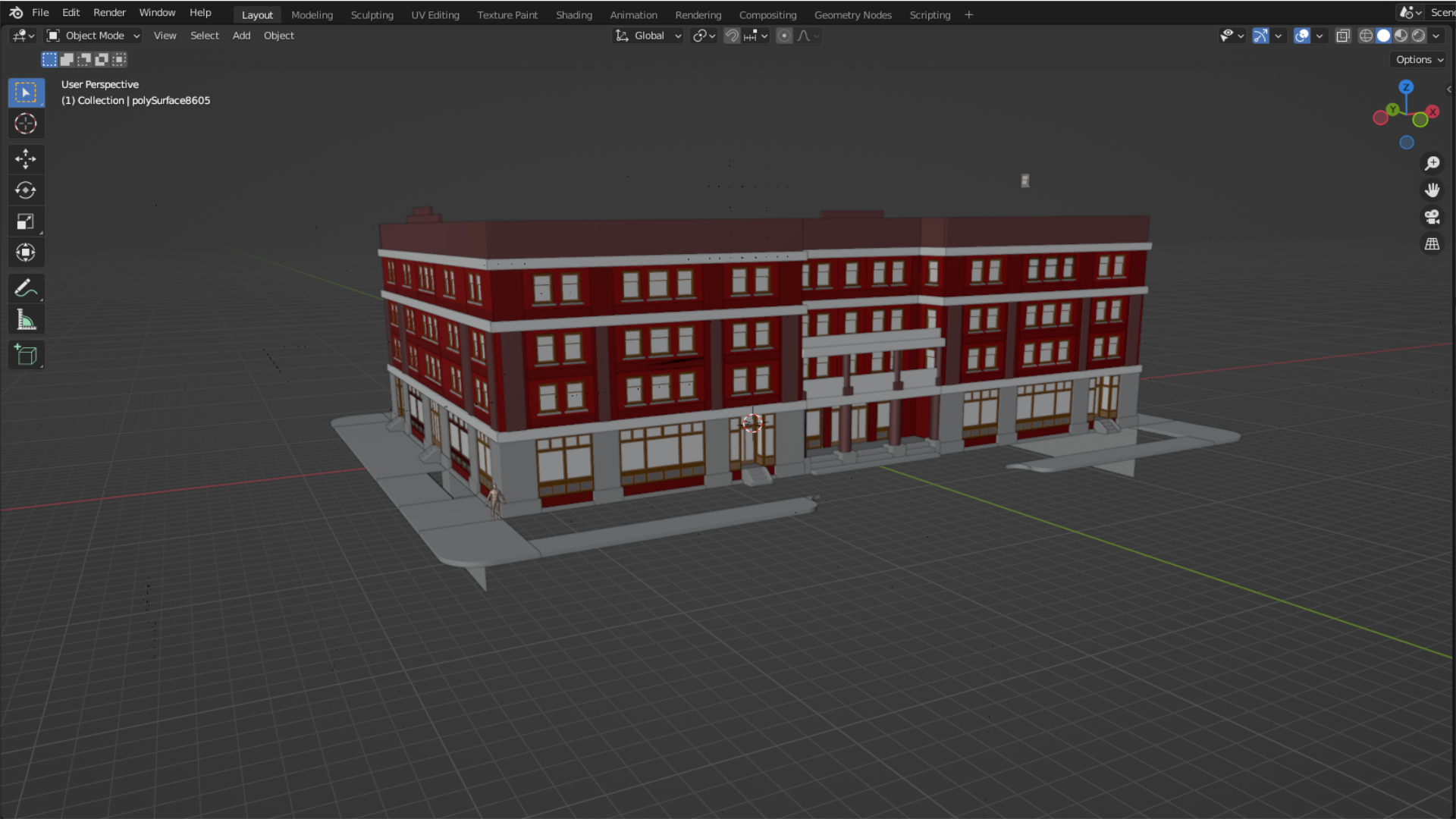Toggle snapping magnet

[732, 36]
